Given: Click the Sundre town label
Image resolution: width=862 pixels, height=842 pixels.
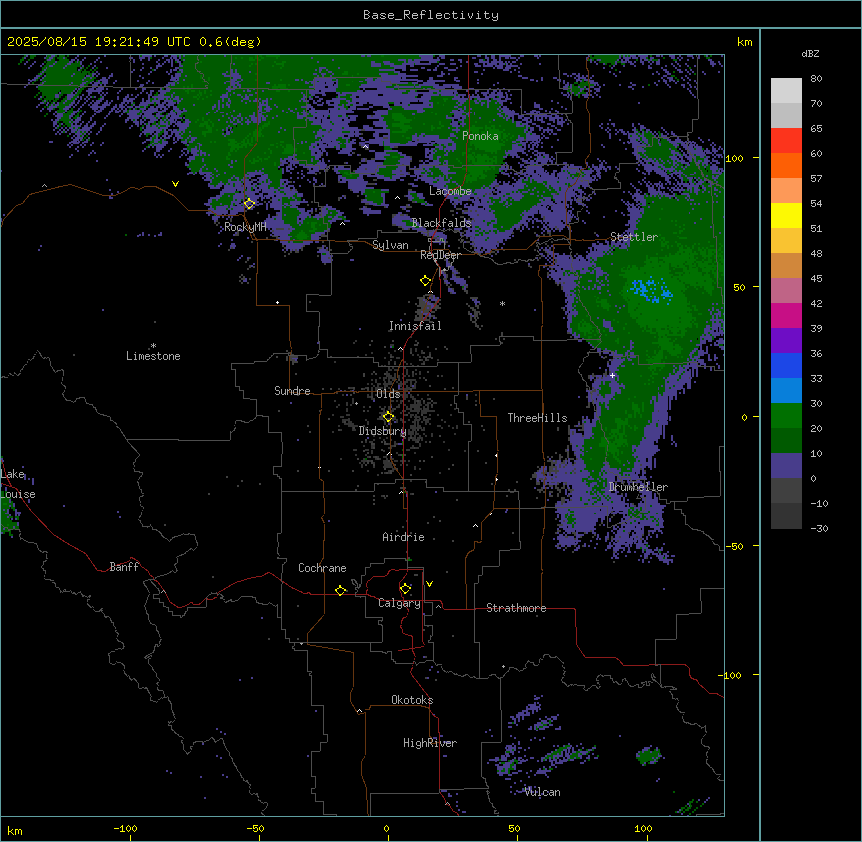Looking at the screenshot, I should (292, 391).
